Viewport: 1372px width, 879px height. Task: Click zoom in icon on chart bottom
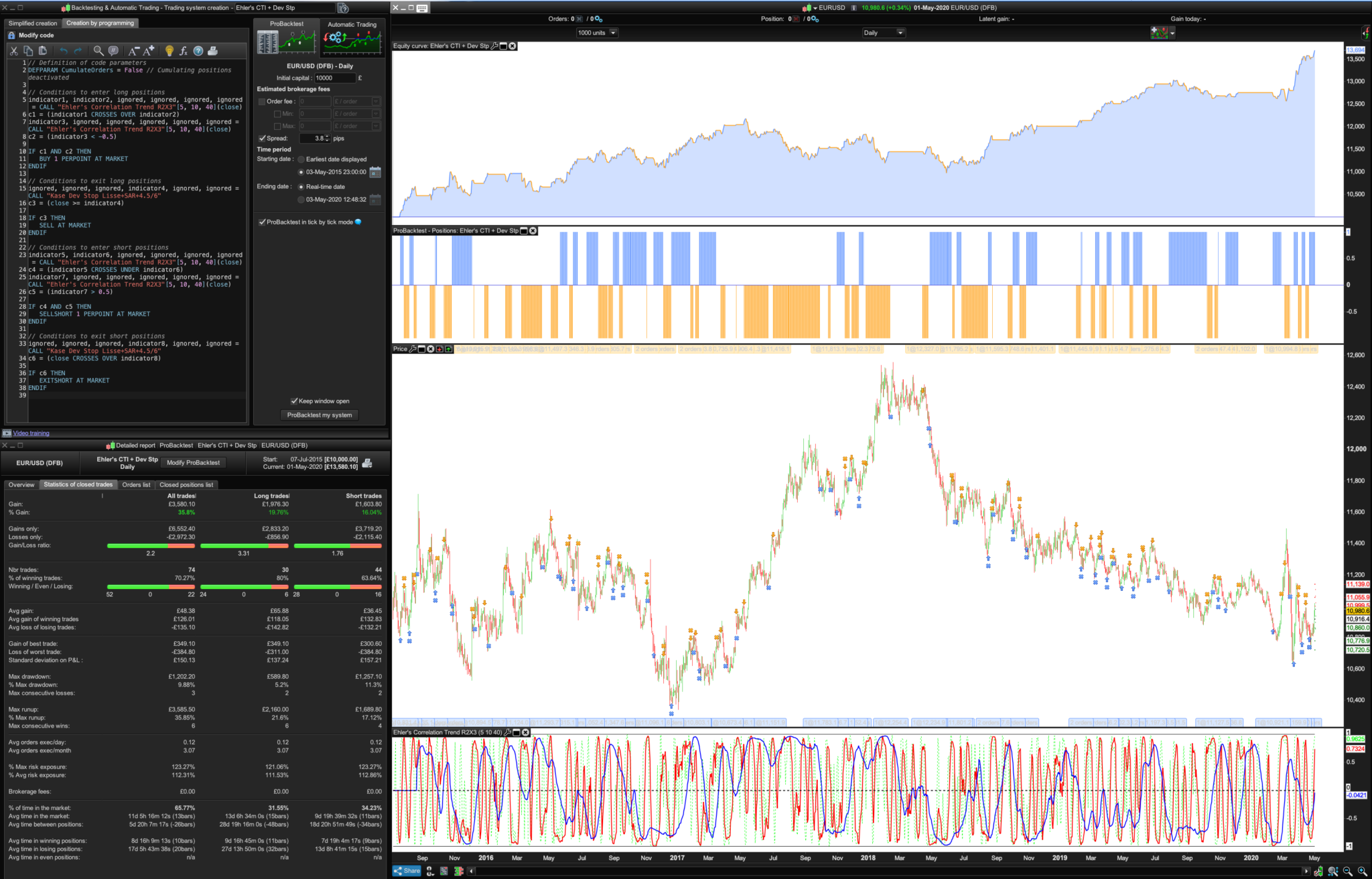point(1362,871)
